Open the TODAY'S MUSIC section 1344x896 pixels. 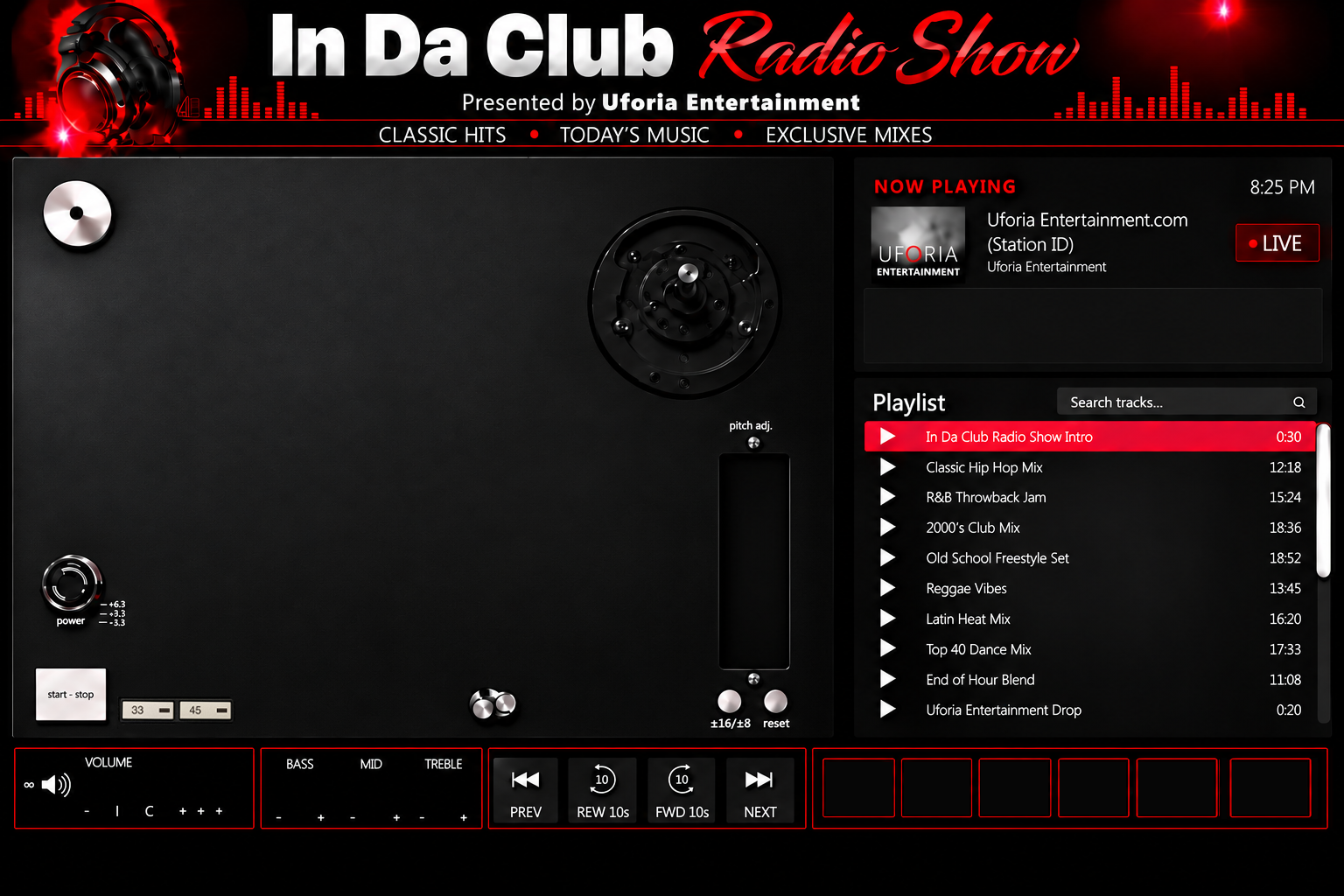[634, 135]
